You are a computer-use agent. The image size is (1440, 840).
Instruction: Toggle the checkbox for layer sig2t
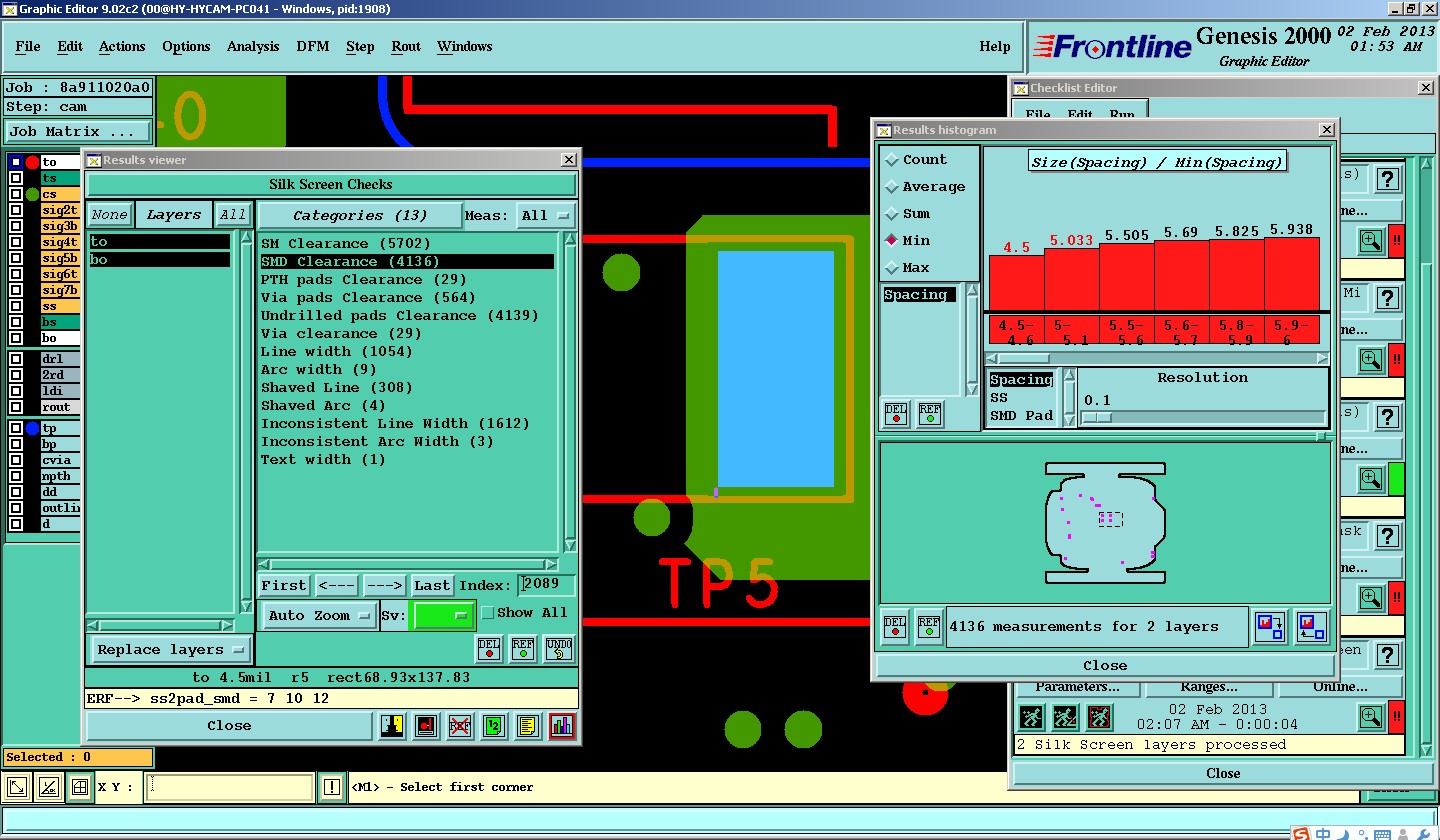point(16,210)
